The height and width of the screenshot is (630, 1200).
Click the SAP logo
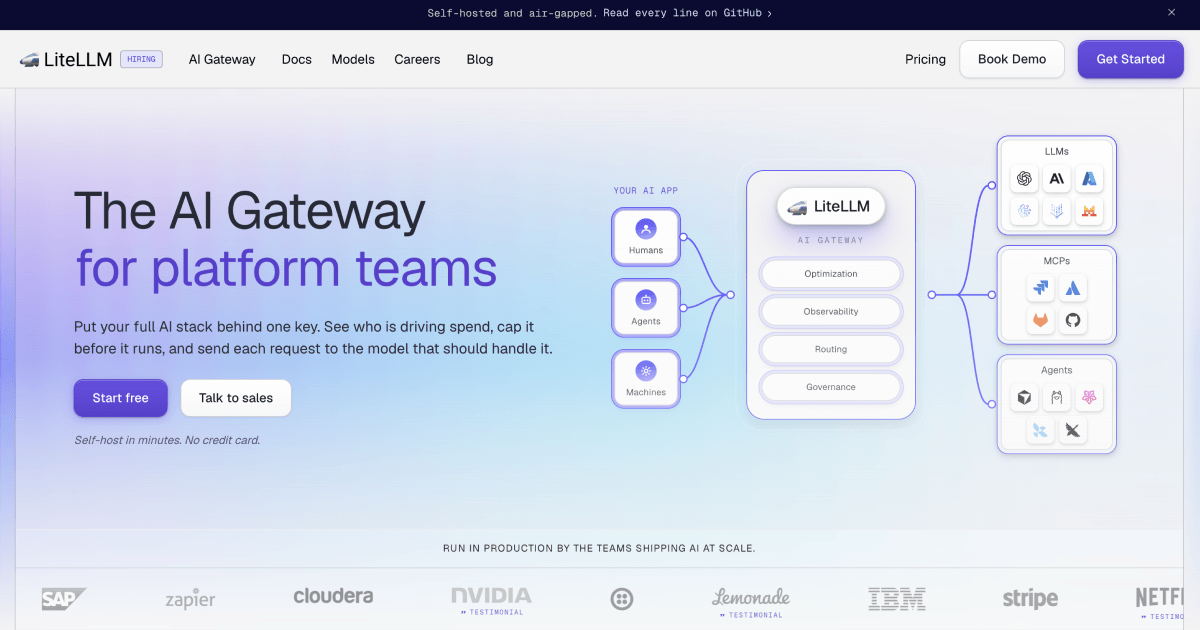[63, 599]
